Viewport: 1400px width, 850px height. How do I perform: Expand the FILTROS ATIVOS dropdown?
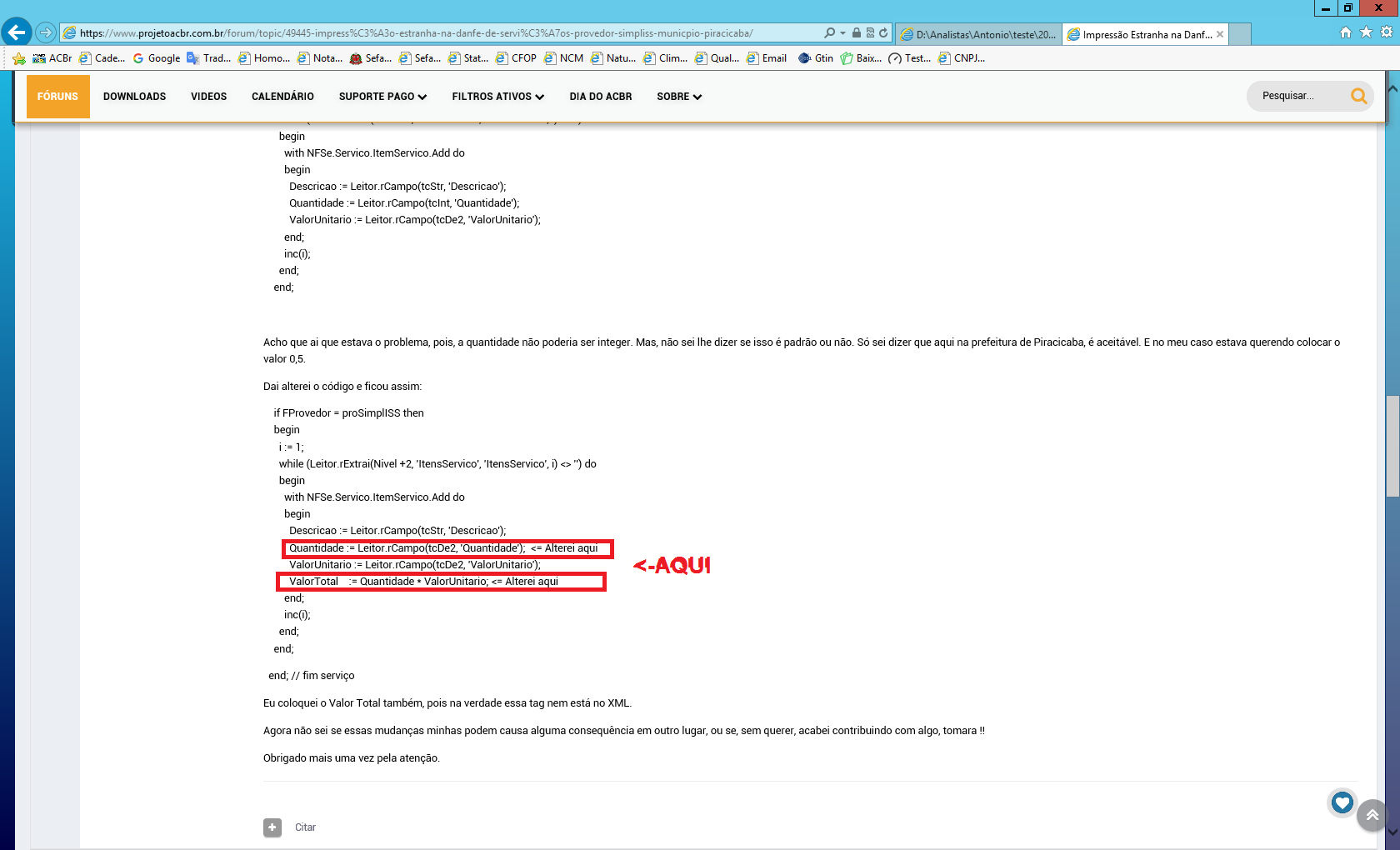(497, 97)
